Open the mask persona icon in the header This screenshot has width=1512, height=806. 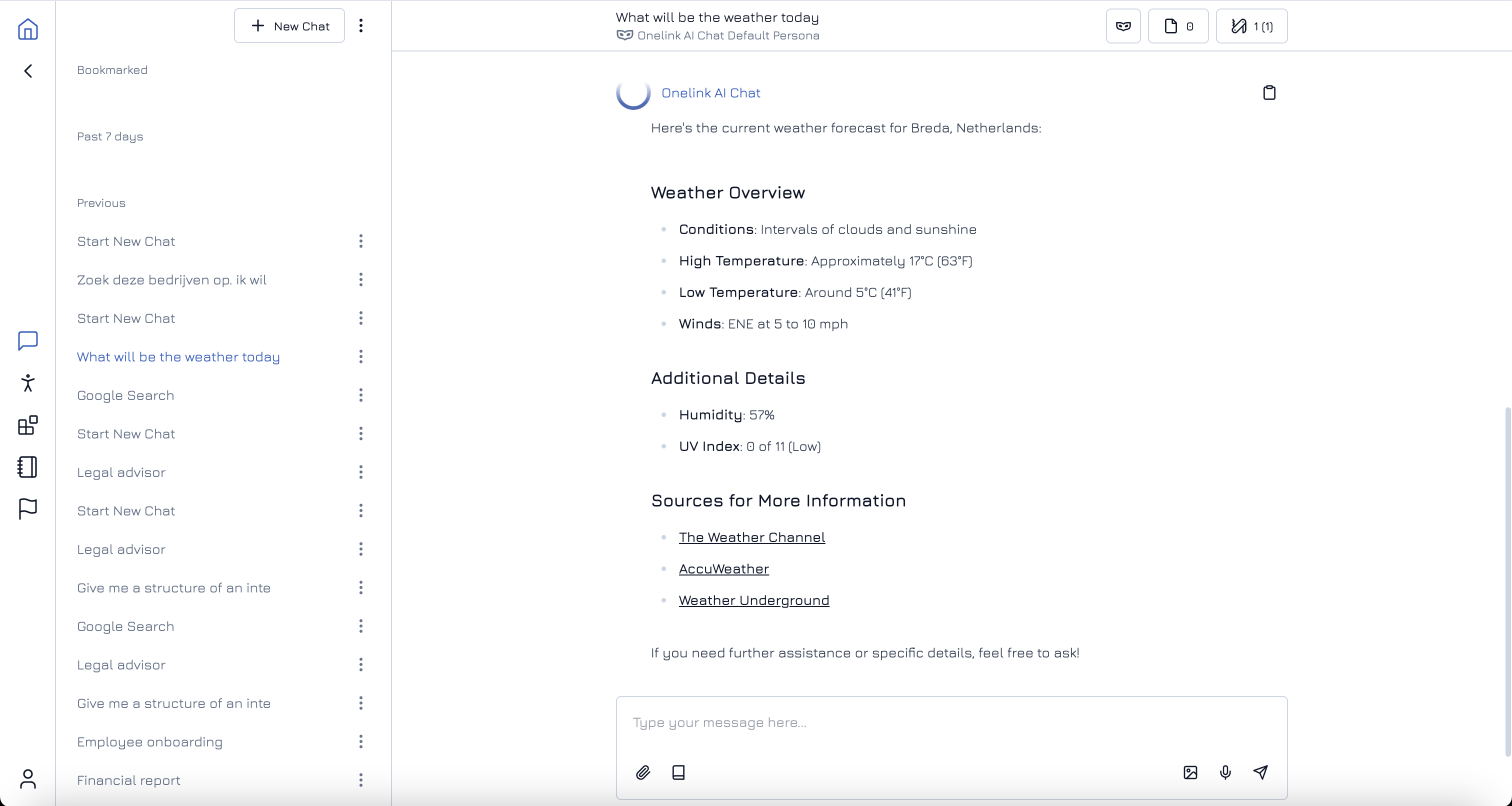tap(1122, 26)
